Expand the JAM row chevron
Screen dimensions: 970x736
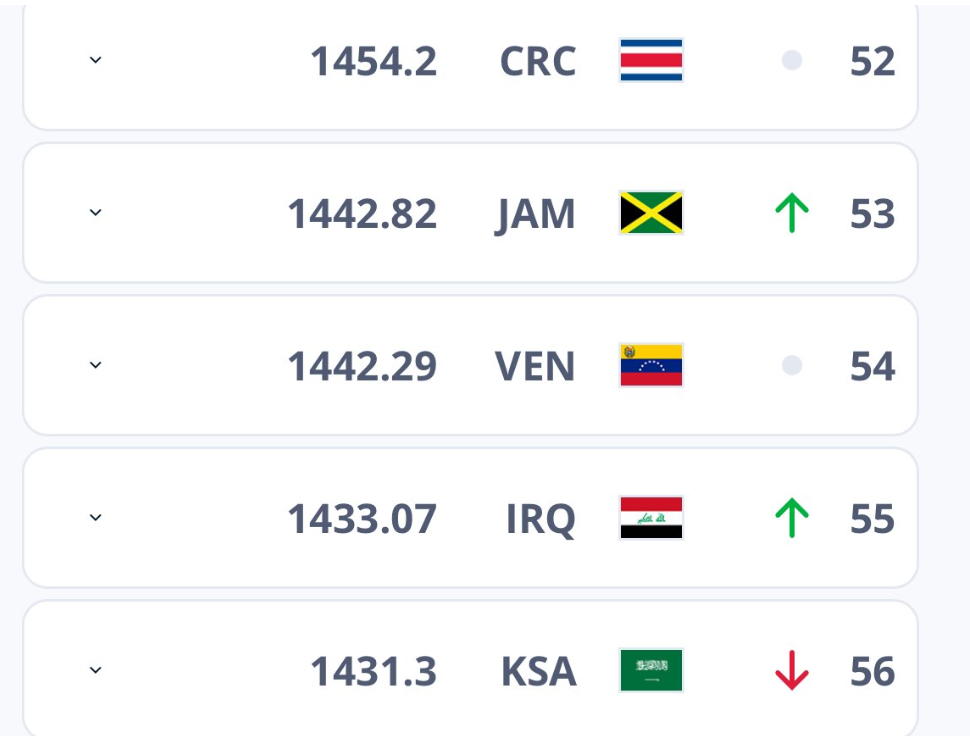coord(95,213)
